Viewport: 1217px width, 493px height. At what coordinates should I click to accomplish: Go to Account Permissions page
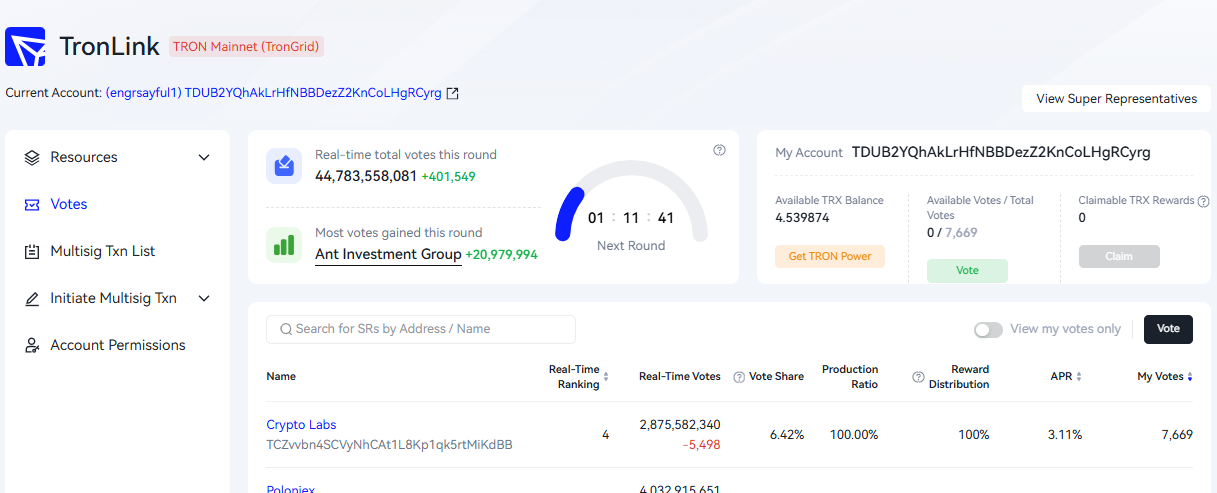[118, 345]
